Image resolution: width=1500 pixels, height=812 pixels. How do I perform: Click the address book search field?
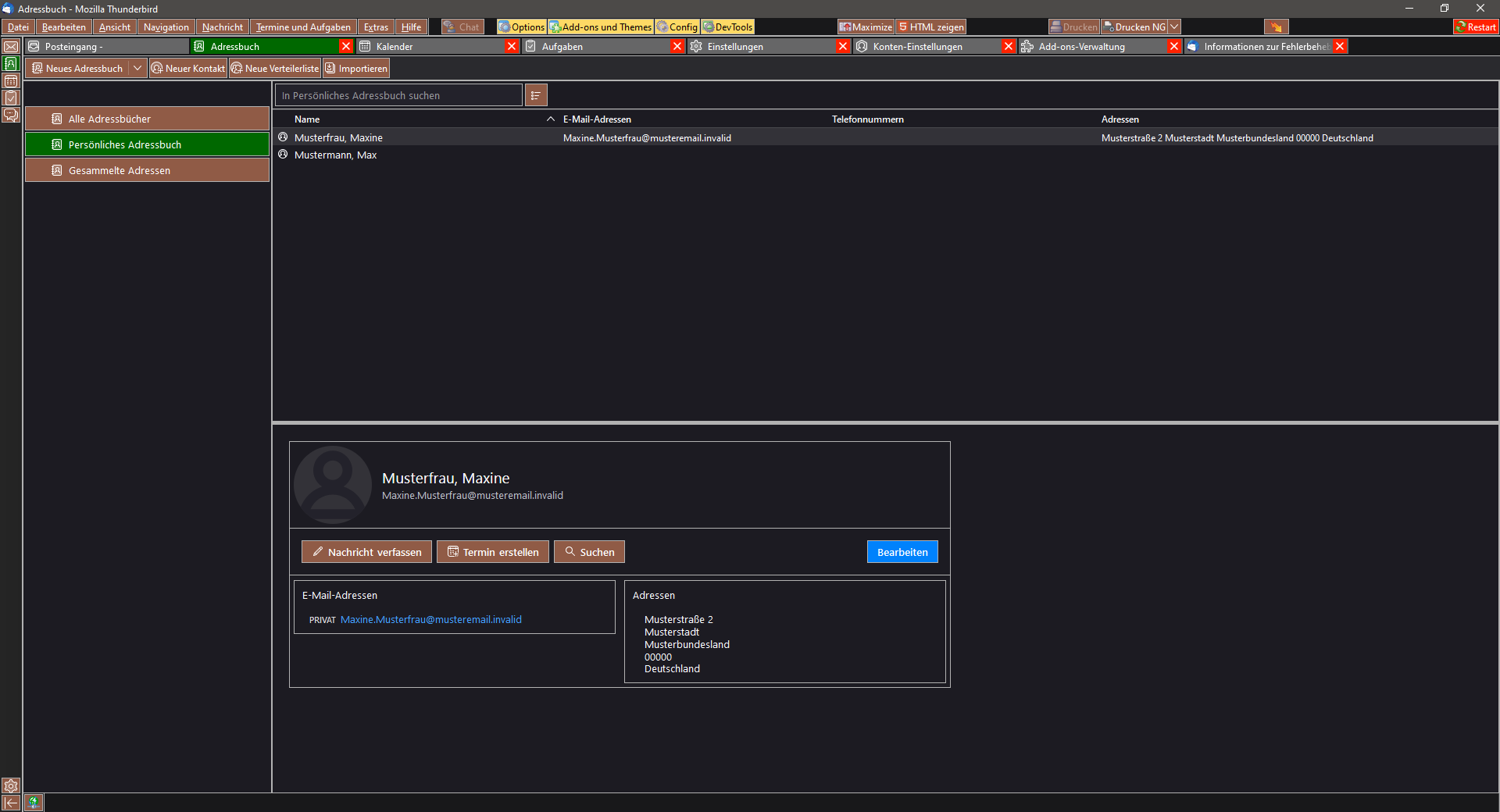(x=398, y=95)
